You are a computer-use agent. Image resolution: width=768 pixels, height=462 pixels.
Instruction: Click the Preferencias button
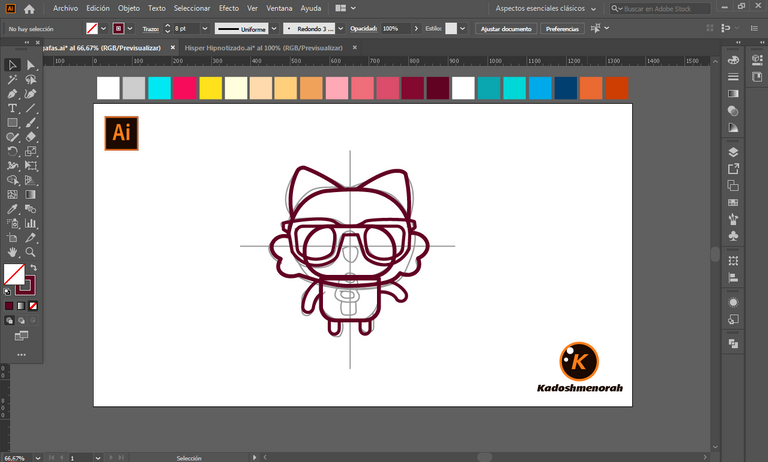[x=562, y=29]
